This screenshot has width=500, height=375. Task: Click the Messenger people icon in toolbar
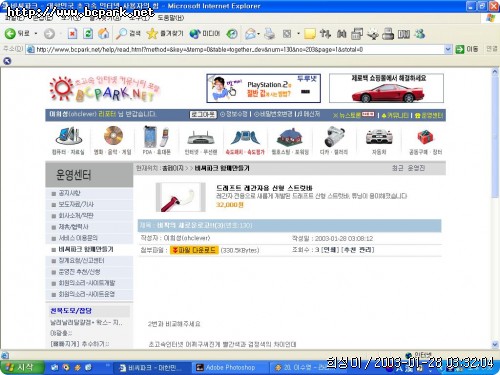click(x=420, y=34)
